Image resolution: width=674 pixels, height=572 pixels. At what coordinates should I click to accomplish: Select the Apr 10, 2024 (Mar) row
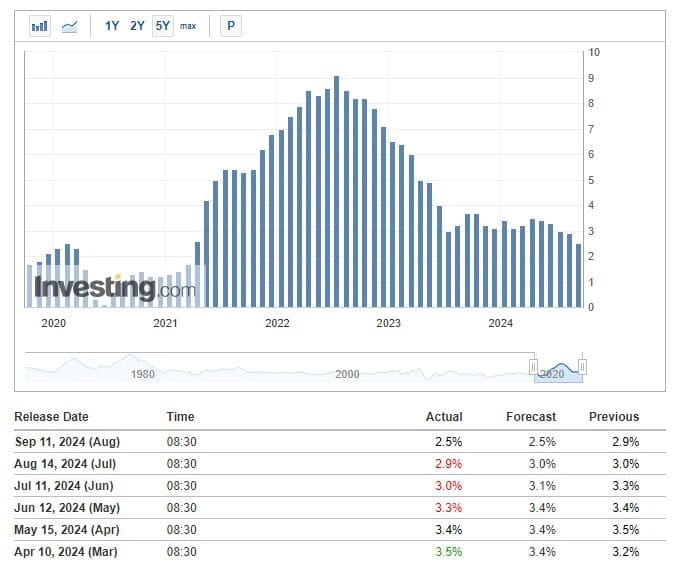(x=340, y=552)
